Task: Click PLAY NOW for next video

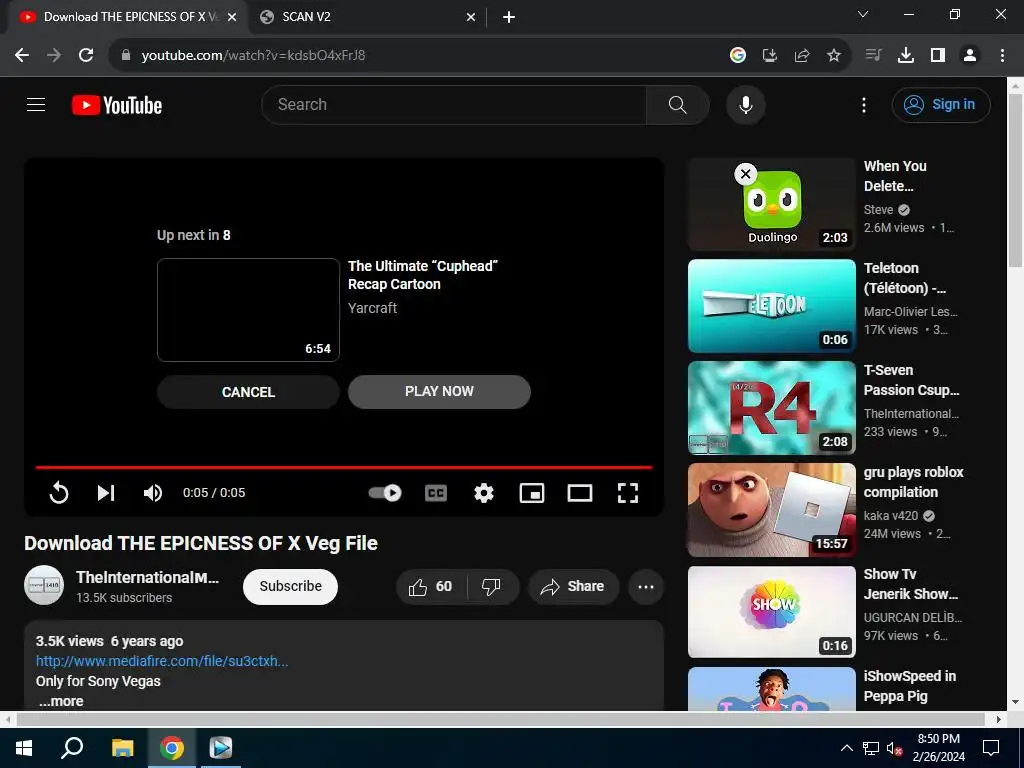Action: [x=439, y=391]
